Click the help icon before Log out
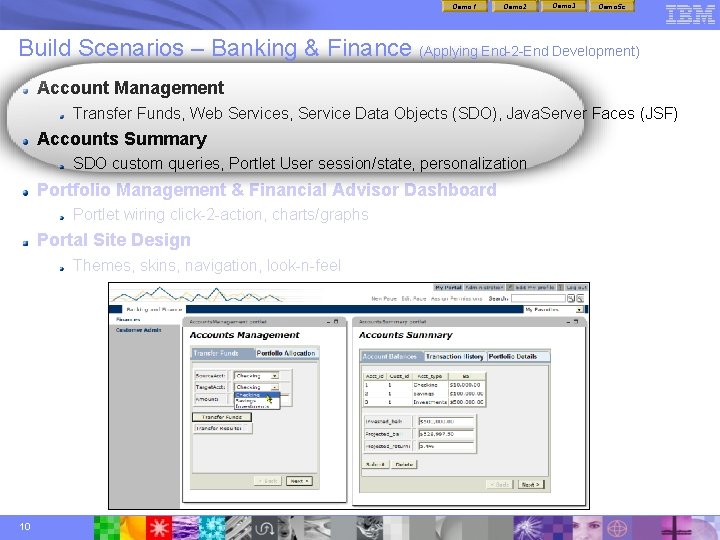720x540 pixels. pos(560,287)
